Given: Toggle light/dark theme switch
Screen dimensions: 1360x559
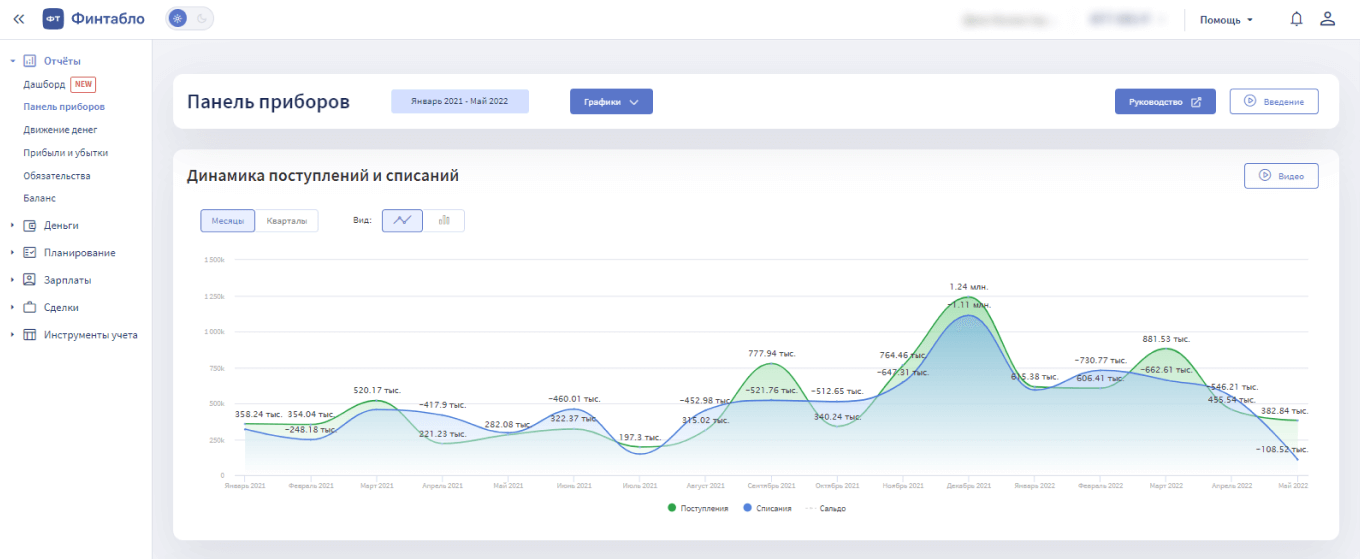Looking at the screenshot, I should (x=189, y=19).
